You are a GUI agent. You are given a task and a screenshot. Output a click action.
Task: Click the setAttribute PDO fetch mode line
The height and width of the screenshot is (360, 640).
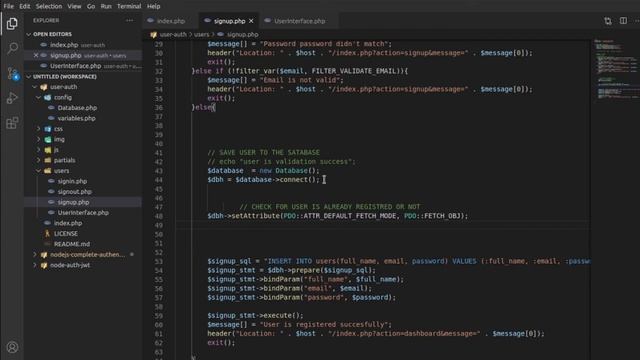tap(338, 216)
